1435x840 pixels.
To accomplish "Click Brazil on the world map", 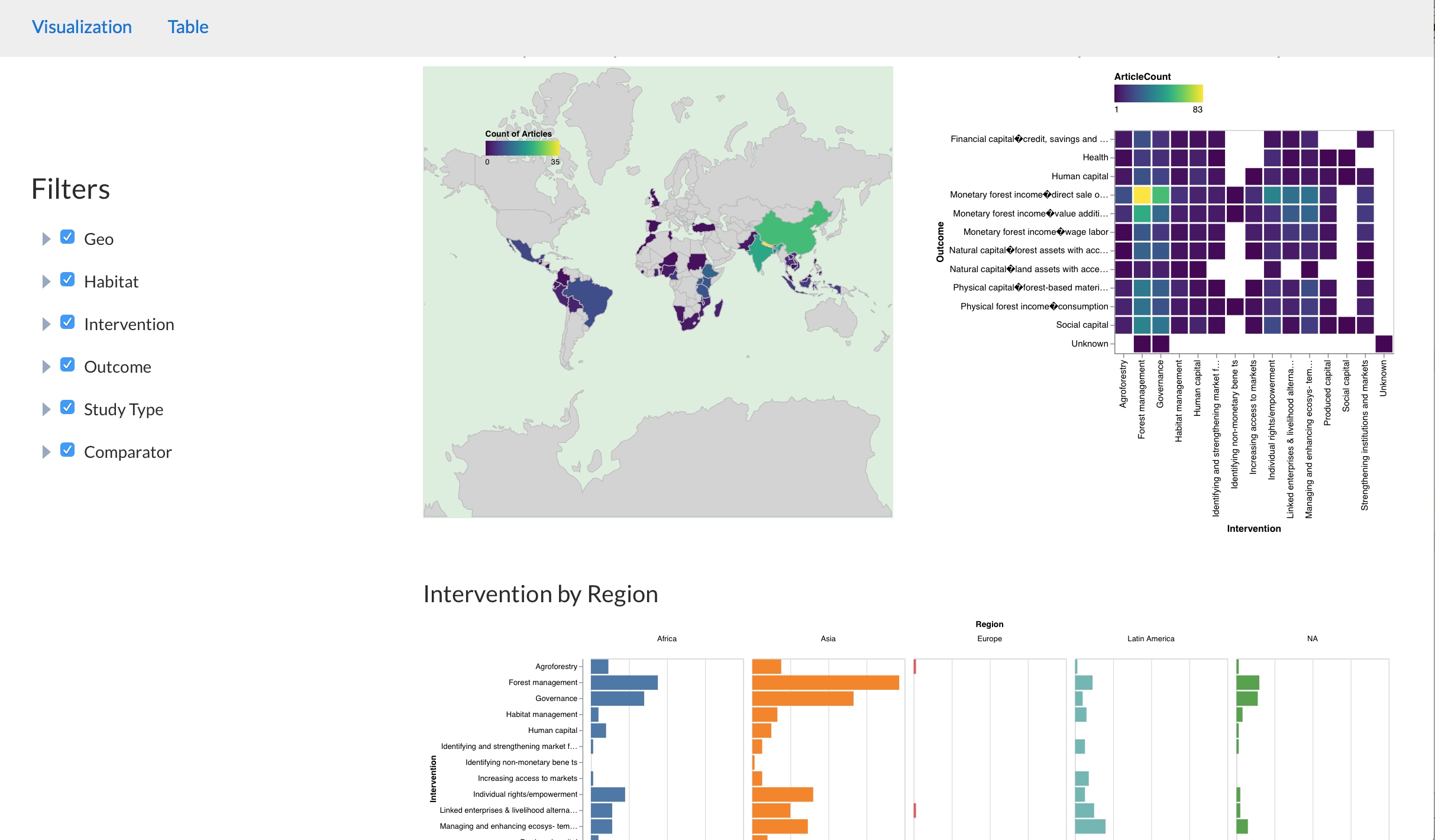I will tap(592, 299).
